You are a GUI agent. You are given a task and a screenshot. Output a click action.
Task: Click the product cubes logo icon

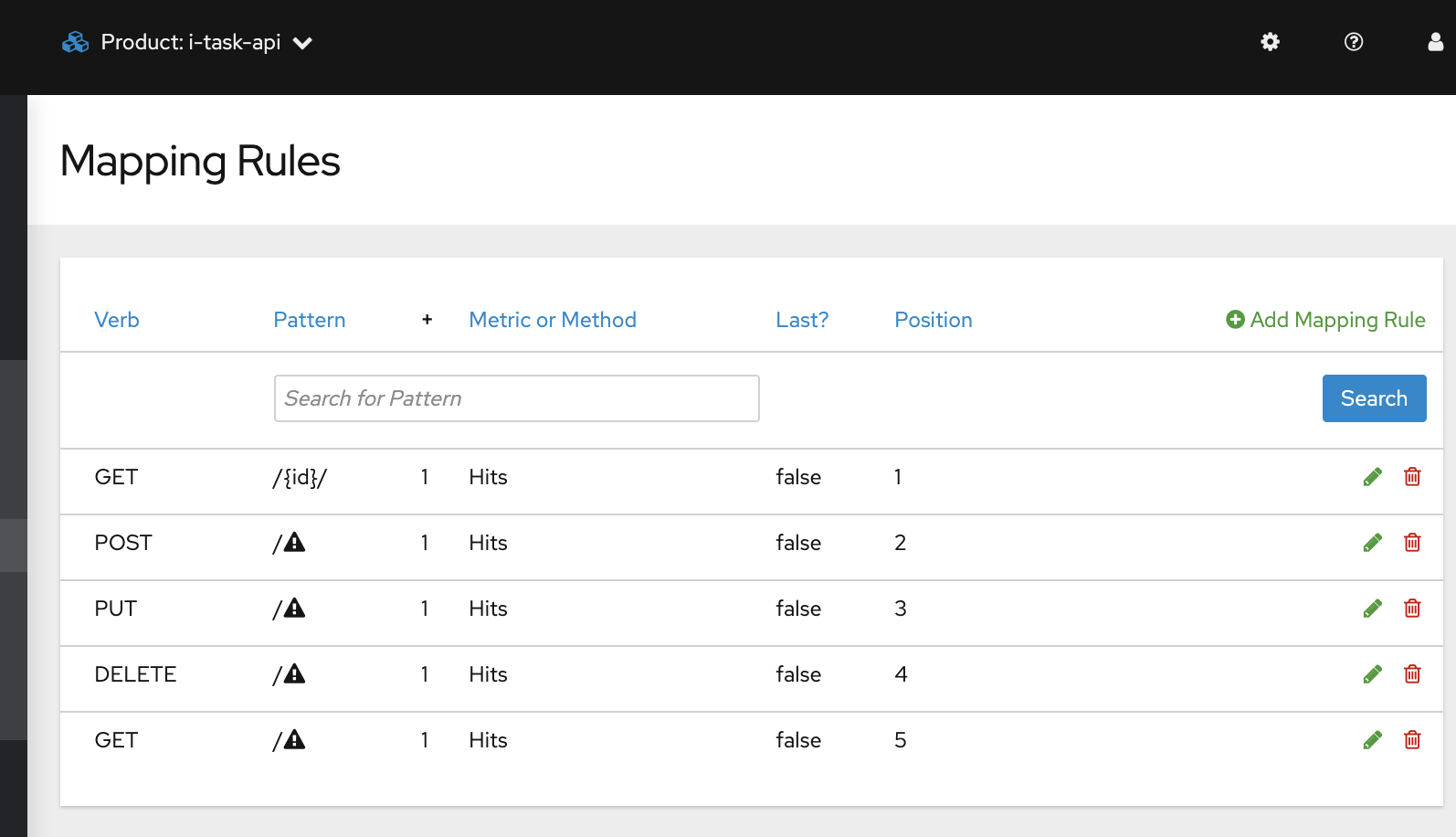point(75,42)
